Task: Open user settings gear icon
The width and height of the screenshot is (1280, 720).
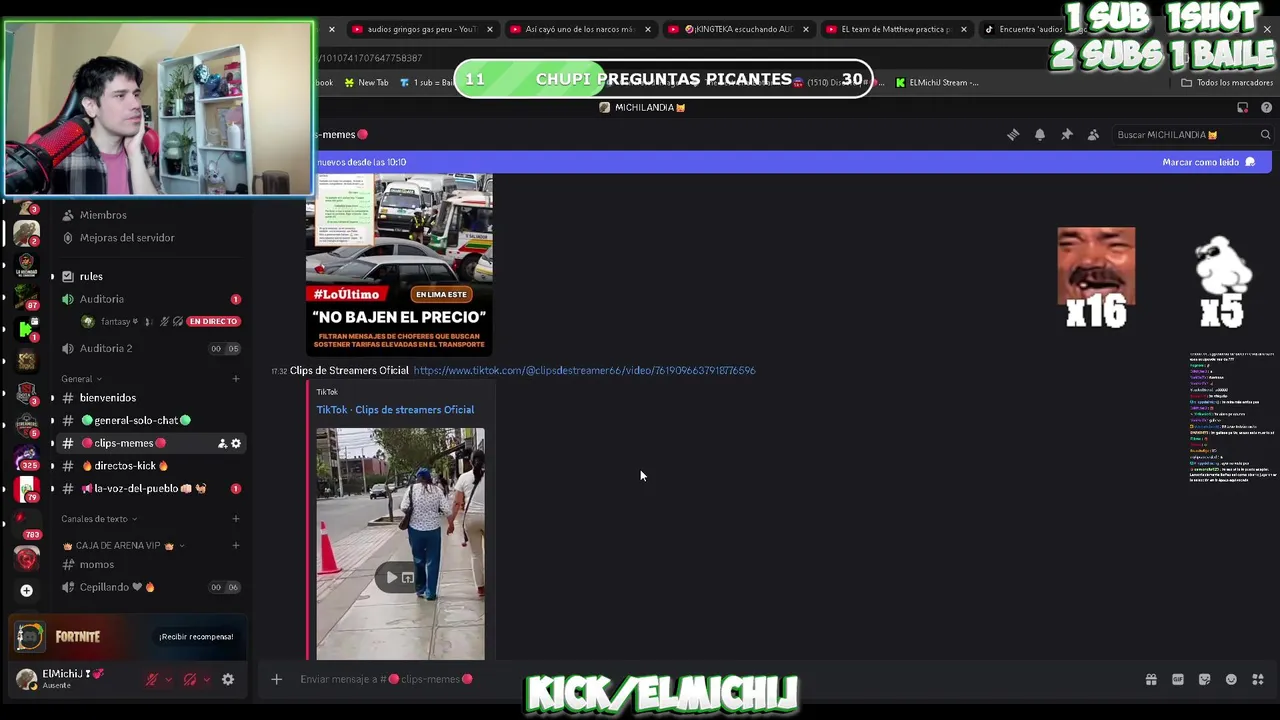Action: tap(228, 679)
